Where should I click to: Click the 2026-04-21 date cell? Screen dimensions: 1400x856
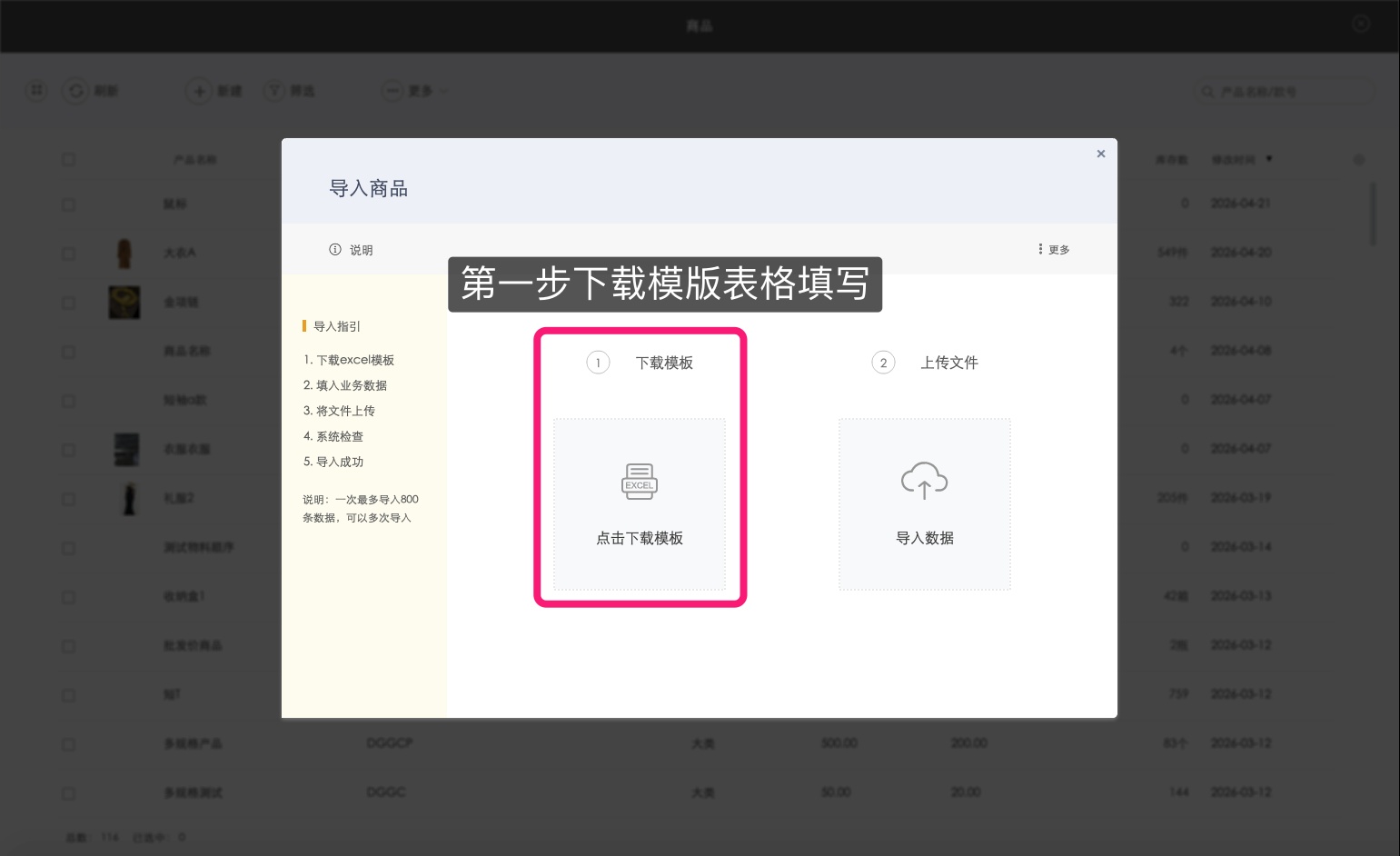pyautogui.click(x=1240, y=204)
